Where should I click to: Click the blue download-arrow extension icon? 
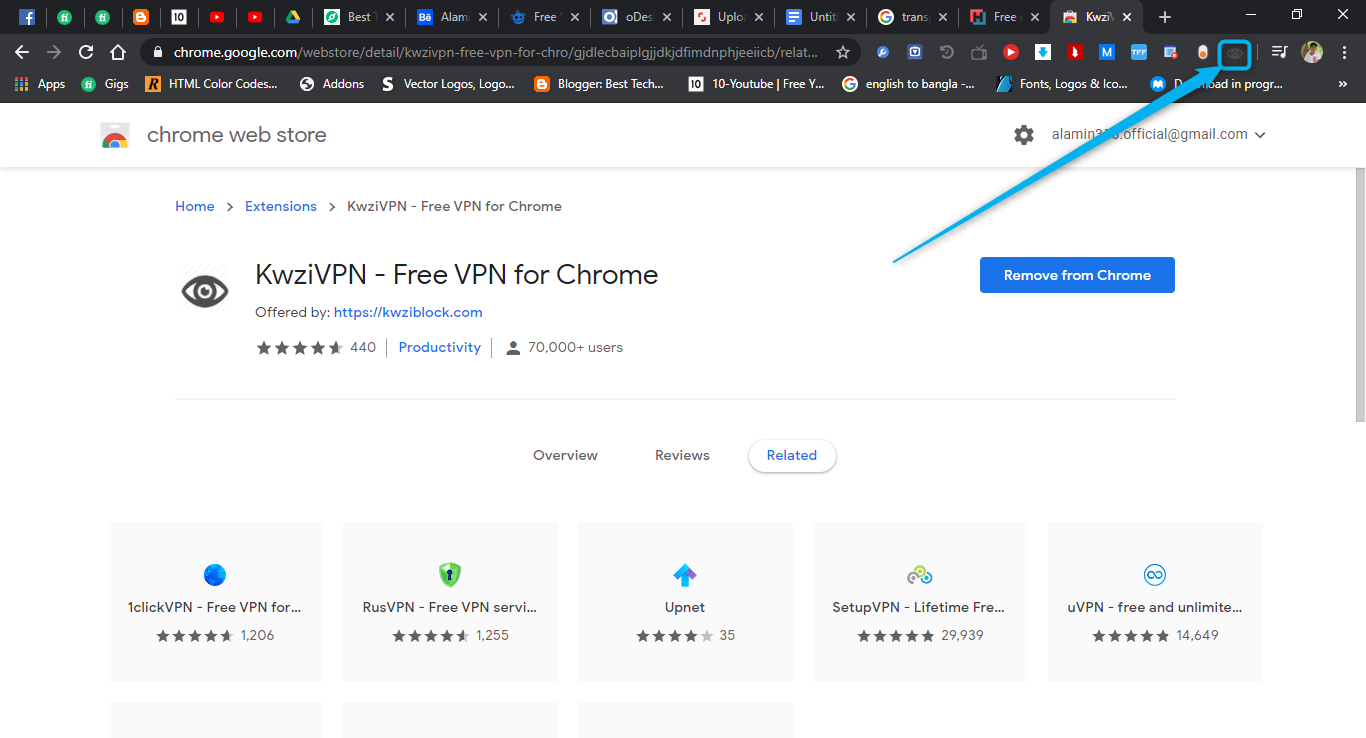pos(1043,52)
